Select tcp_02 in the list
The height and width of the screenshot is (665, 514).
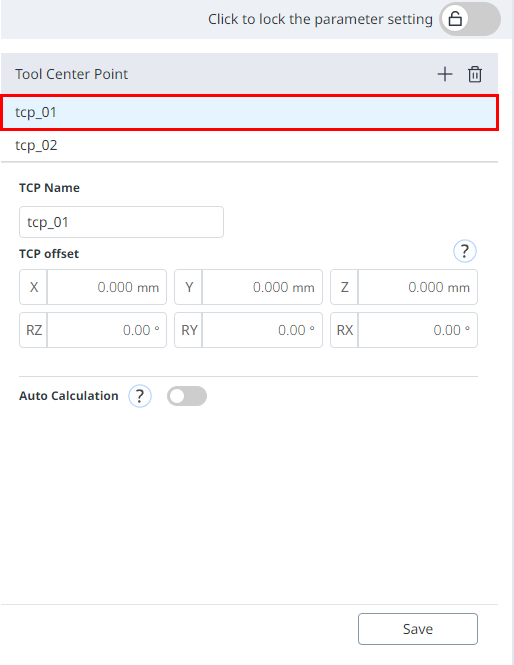pos(249,145)
